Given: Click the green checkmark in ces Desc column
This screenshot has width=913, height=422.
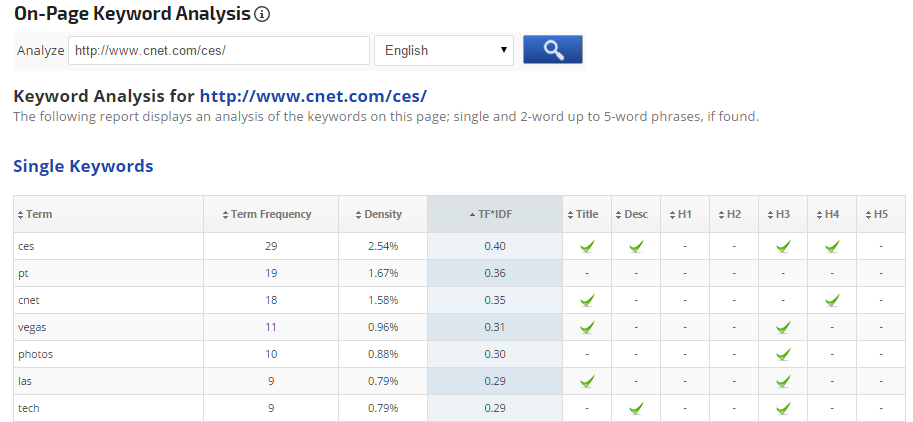Looking at the screenshot, I should 636,246.
